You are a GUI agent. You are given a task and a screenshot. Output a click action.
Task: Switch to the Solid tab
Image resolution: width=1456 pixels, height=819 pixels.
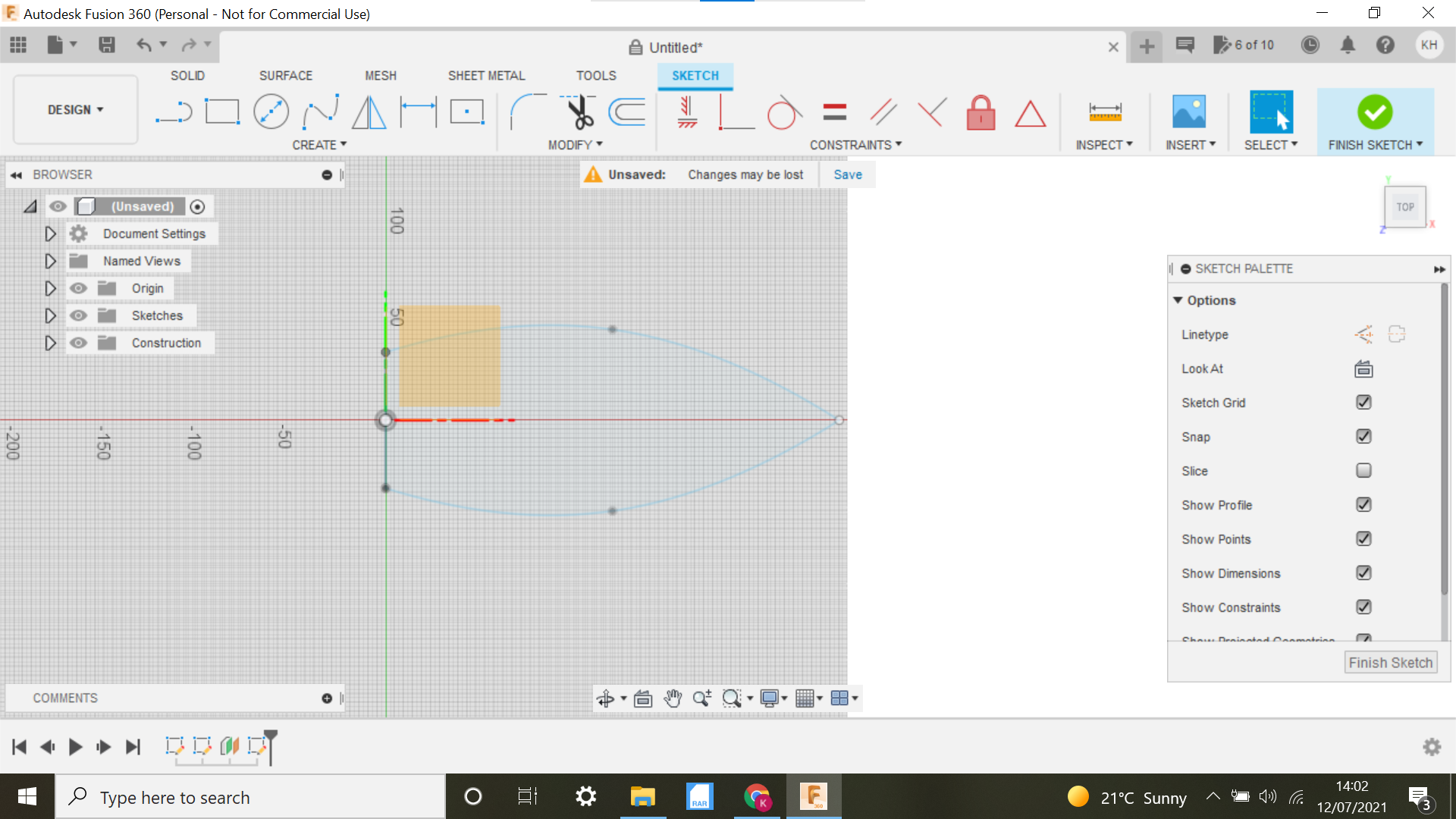click(187, 75)
